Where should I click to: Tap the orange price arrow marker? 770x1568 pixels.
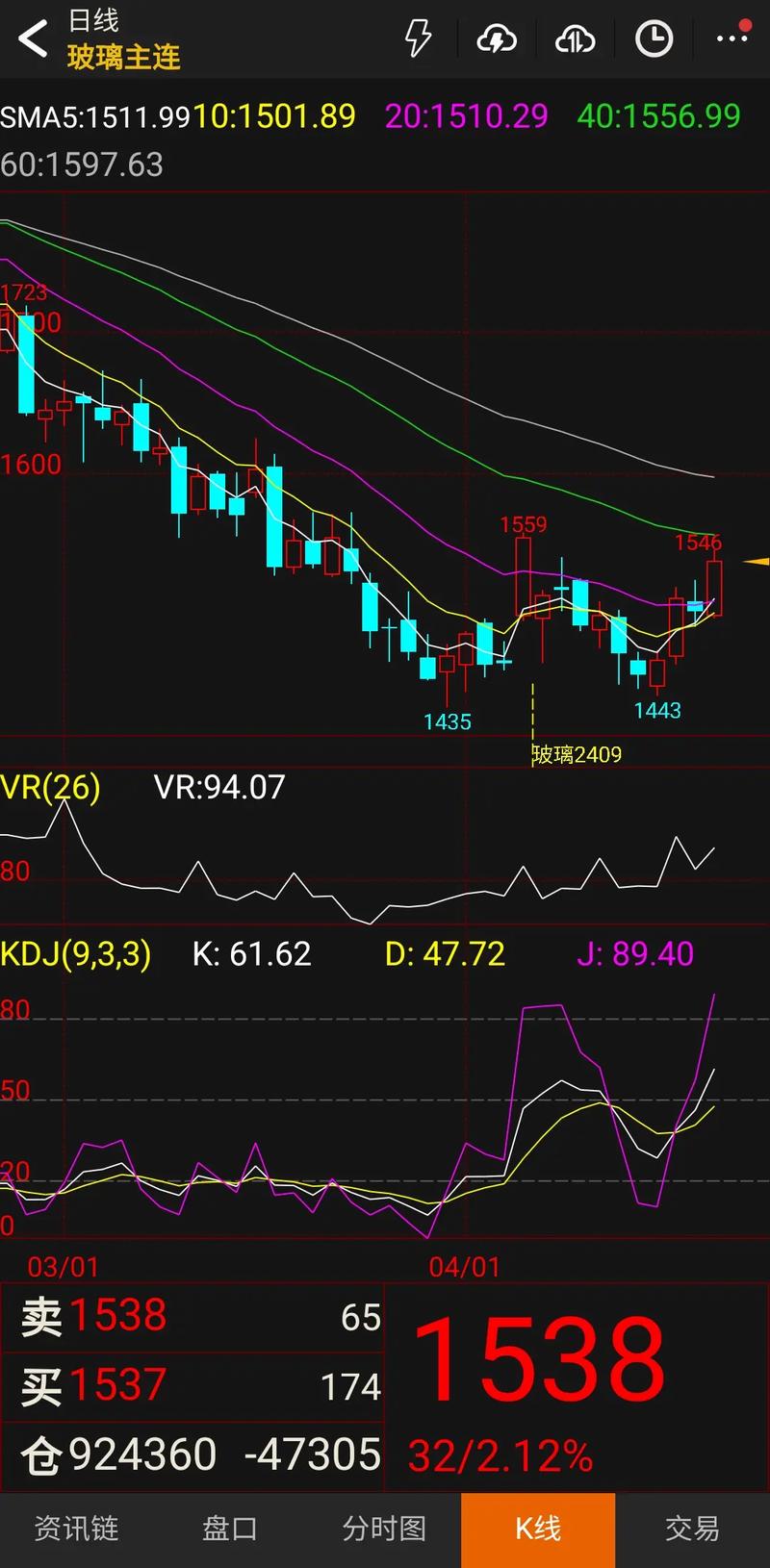click(x=757, y=561)
